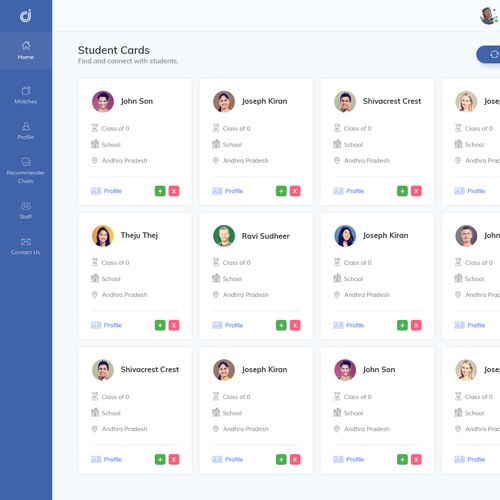Click the location pin on Ravi Sudheer's card

point(216,295)
